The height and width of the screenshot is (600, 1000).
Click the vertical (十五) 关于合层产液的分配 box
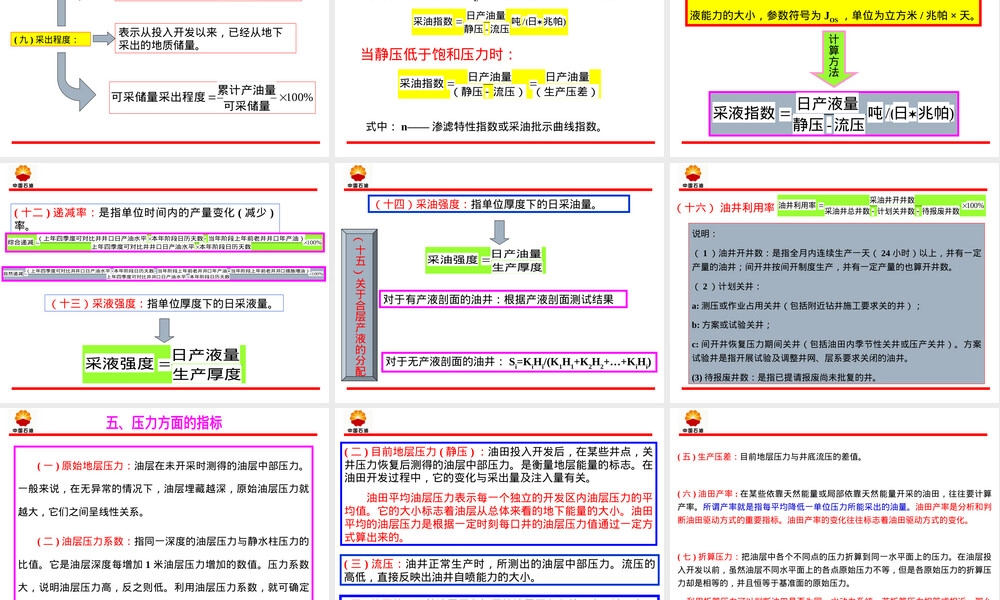[x=360, y=305]
